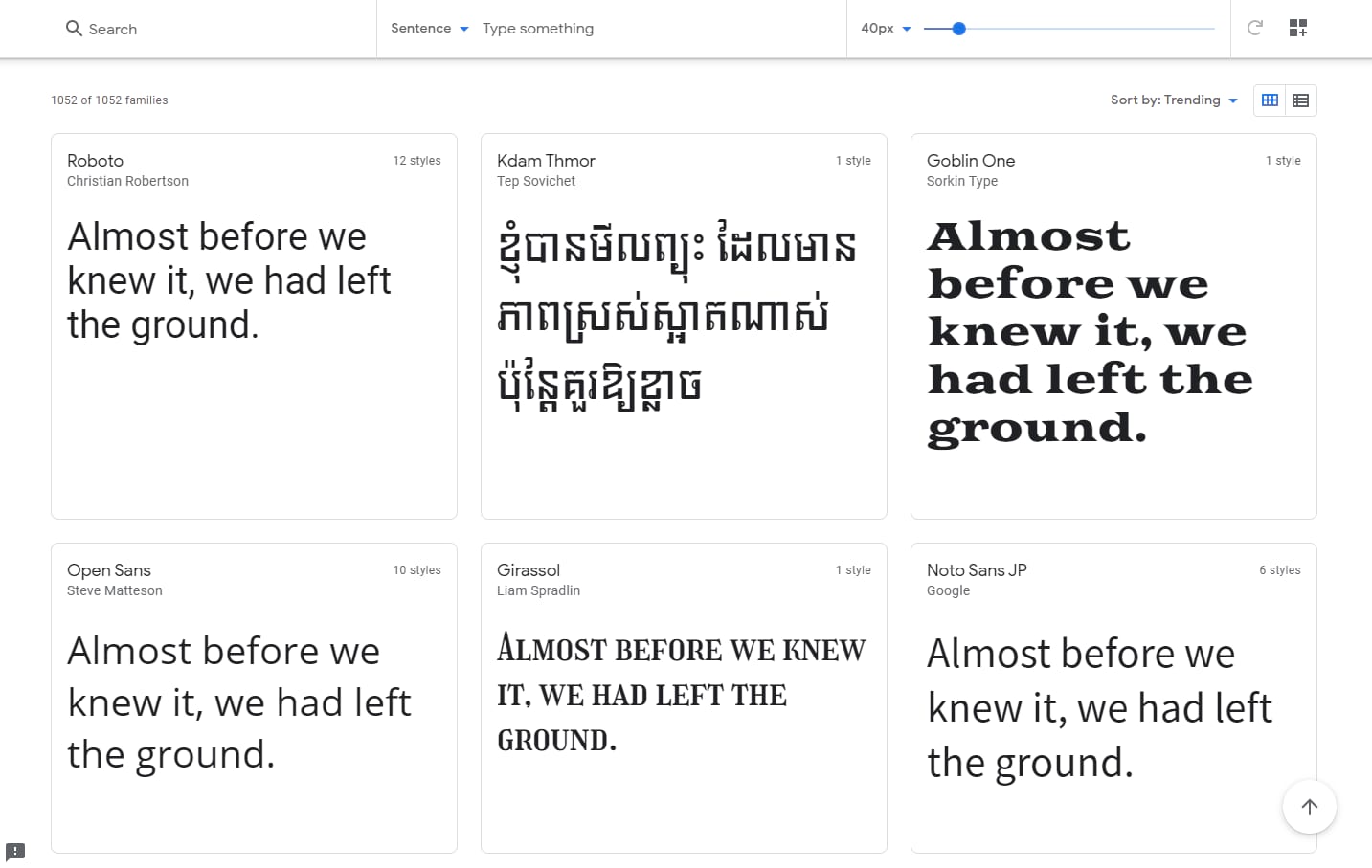
Task: Click the Sort by dropdown arrow icon
Action: (1234, 100)
